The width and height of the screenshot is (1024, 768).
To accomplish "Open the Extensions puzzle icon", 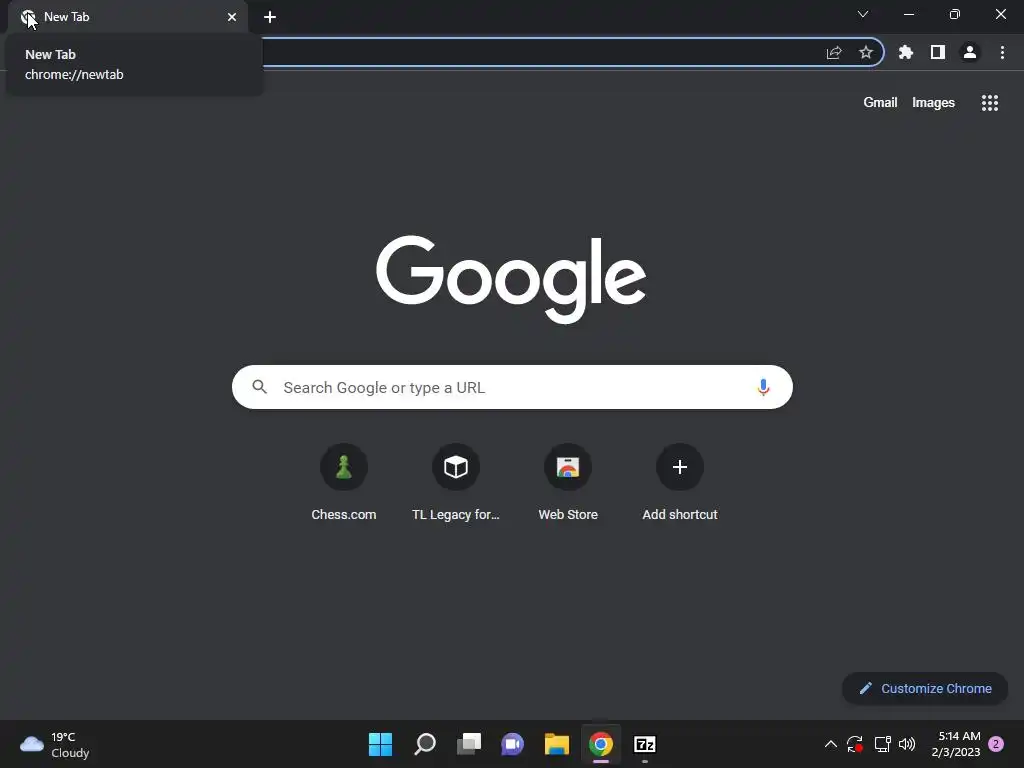I will click(905, 52).
